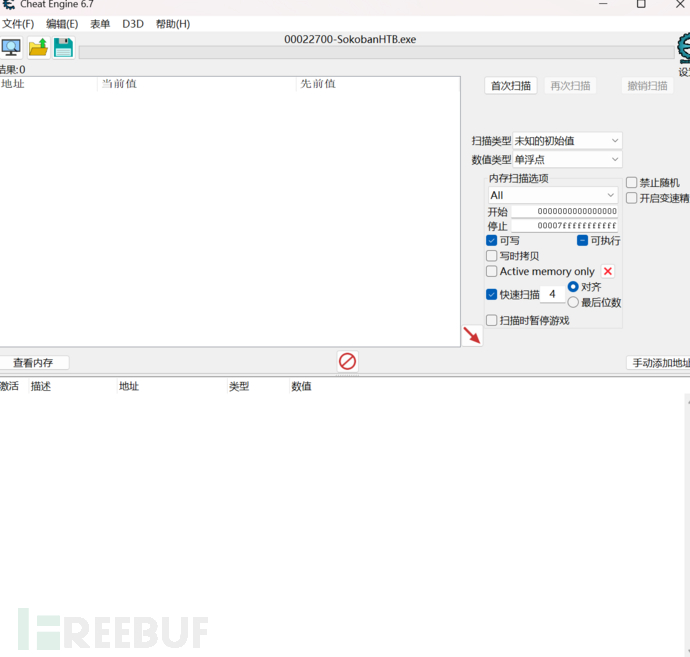Click the 撤销扫描 undo scan button
The image size is (690, 657).
647,86
